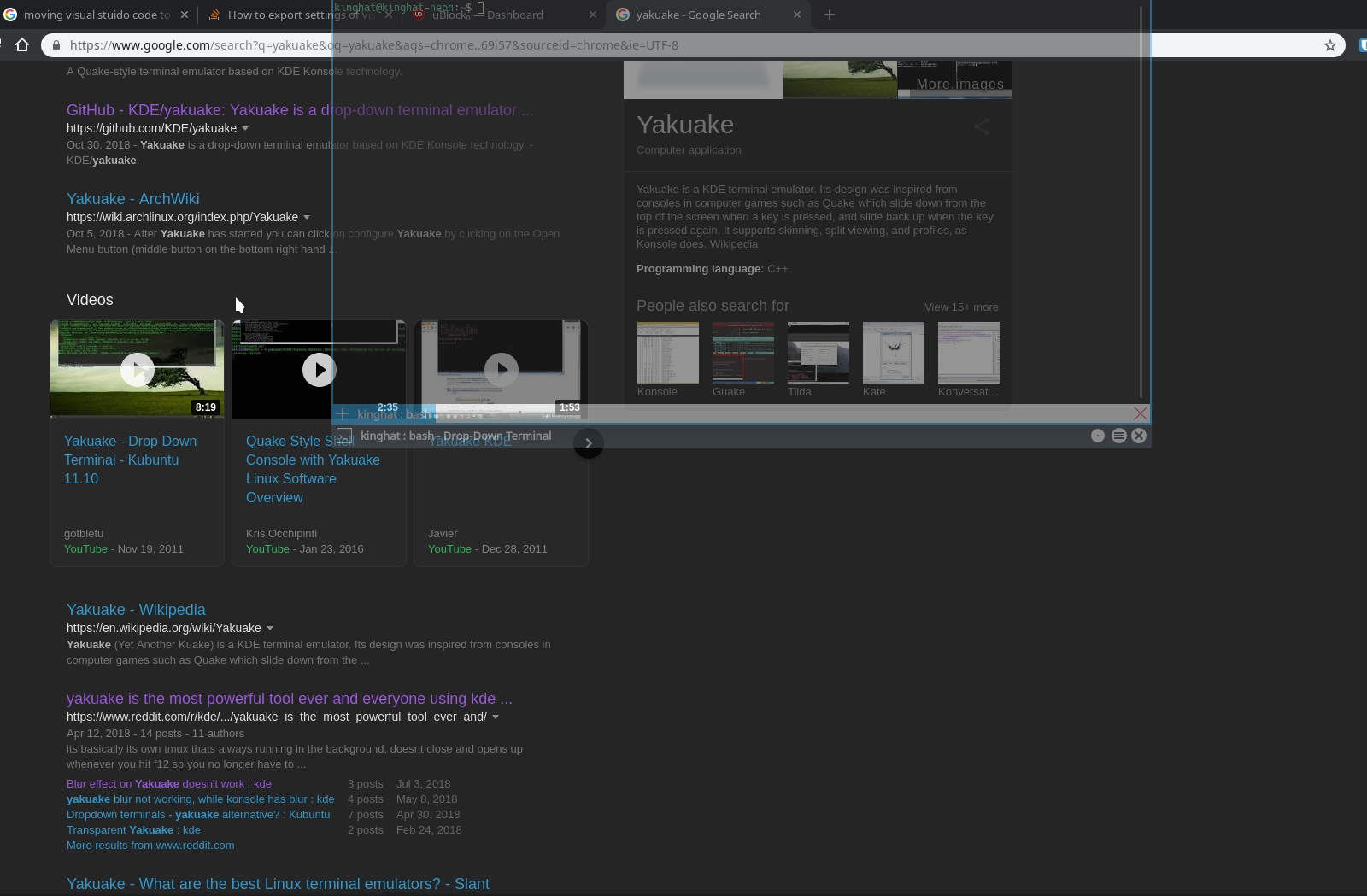Click the Yakuake terminal icon in title bar
This screenshot has height=896, width=1367.
pos(344,436)
